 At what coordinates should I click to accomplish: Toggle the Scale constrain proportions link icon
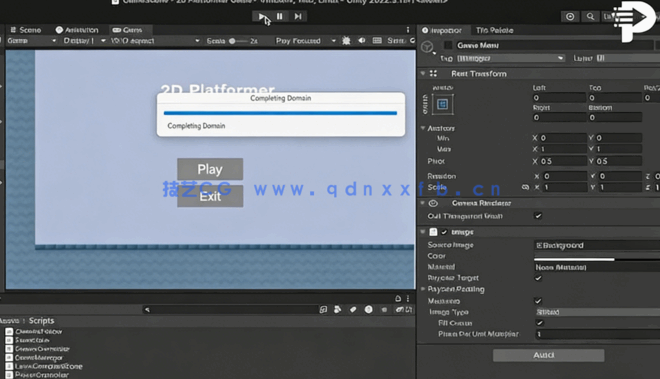pyautogui.click(x=525, y=187)
